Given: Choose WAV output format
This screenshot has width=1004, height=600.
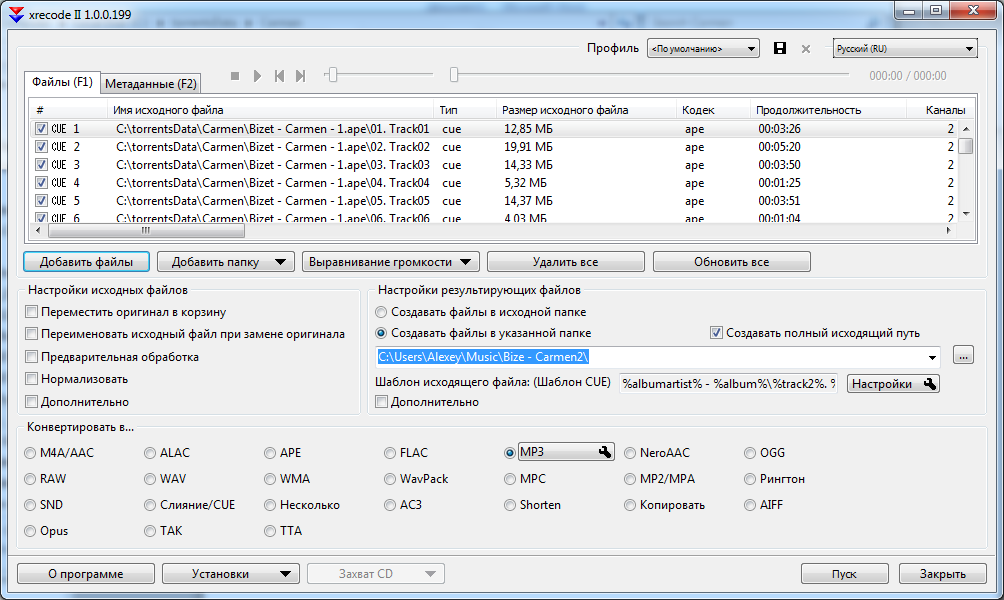Looking at the screenshot, I should pos(150,479).
